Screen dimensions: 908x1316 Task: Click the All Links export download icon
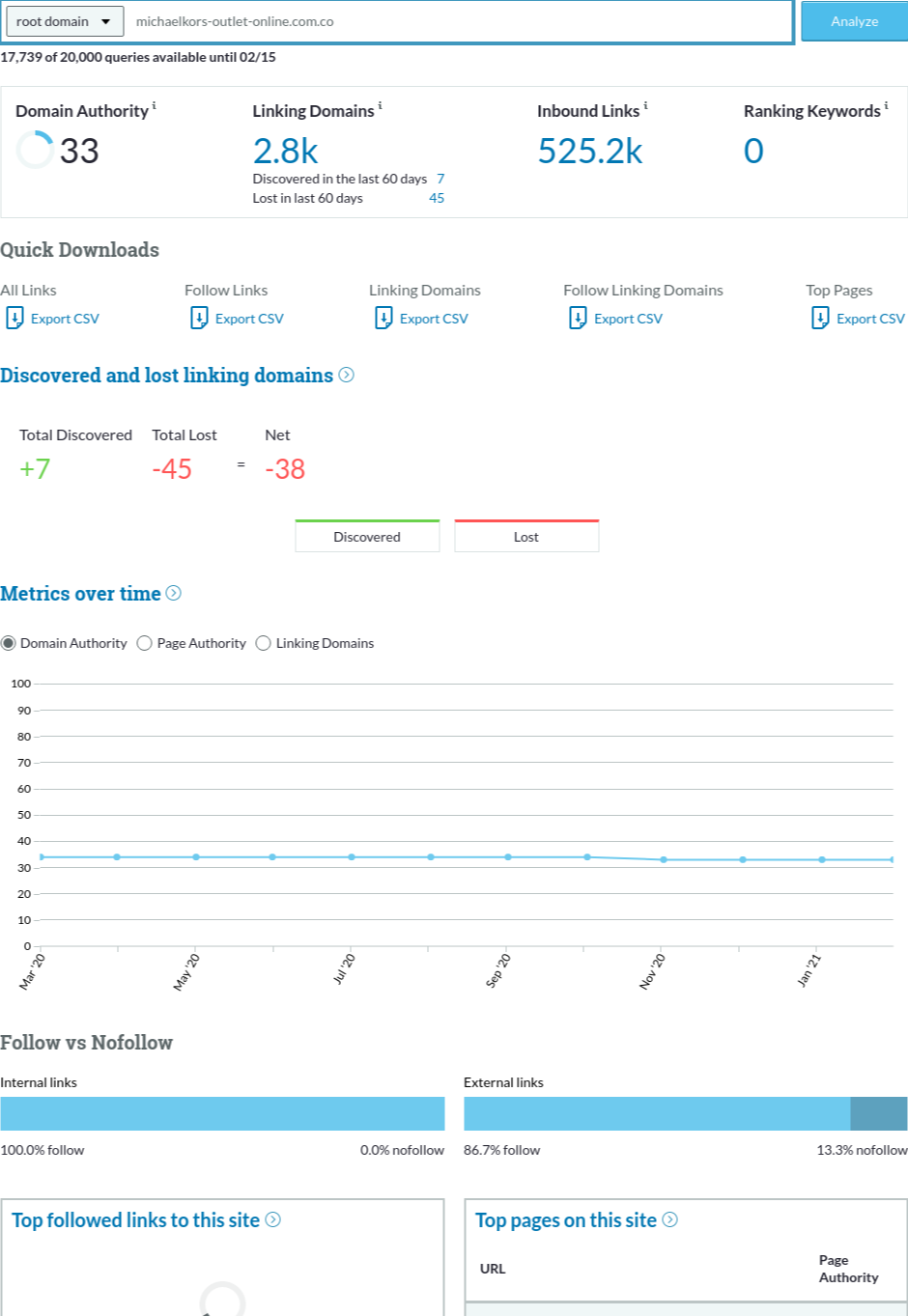(x=14, y=319)
